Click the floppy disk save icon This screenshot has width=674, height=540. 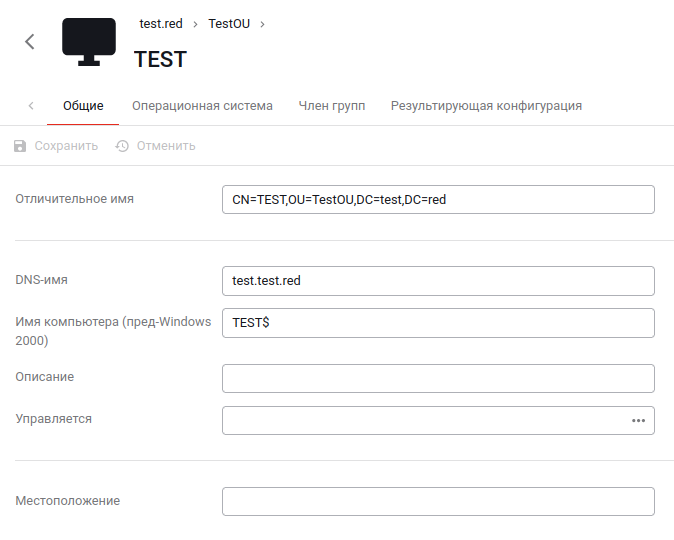[20, 146]
